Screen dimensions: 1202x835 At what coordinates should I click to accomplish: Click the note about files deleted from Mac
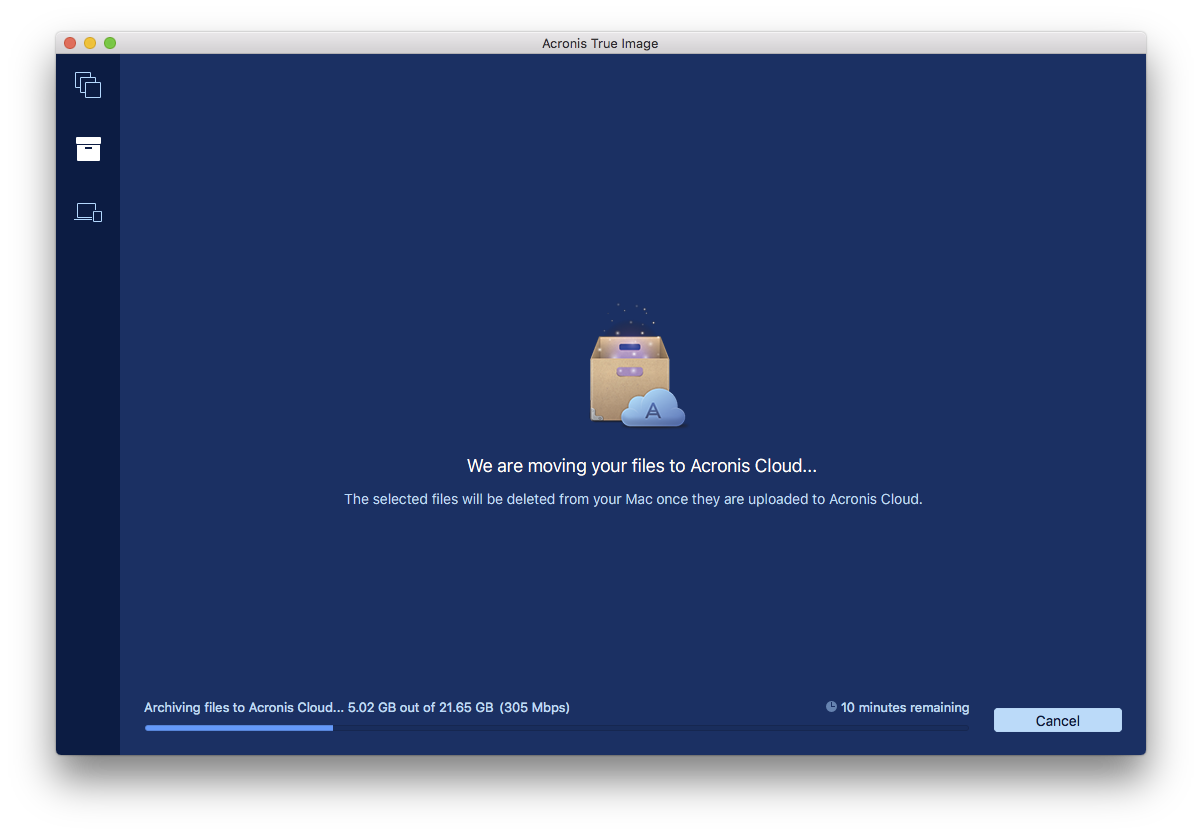633,499
